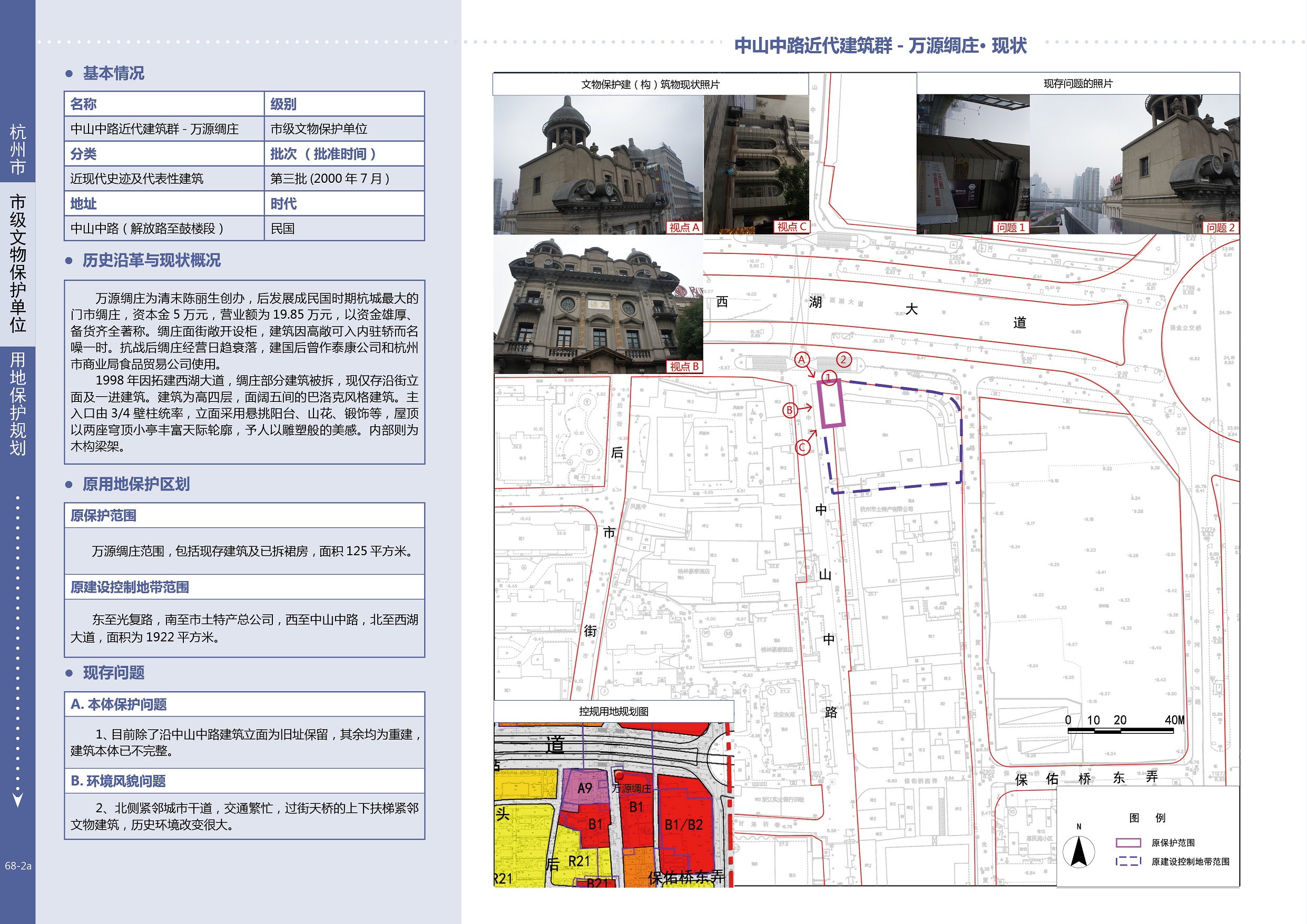Click the 控规用地规划图 header
This screenshot has height=924, width=1307.
[x=613, y=711]
